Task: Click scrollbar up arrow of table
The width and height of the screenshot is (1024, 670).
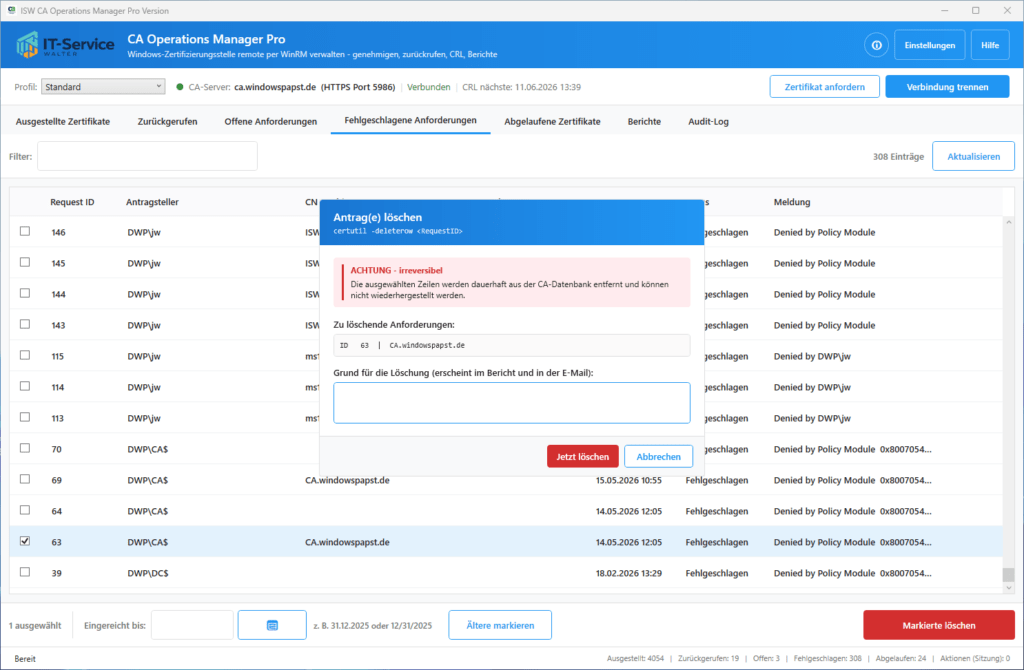Action: tap(1008, 223)
